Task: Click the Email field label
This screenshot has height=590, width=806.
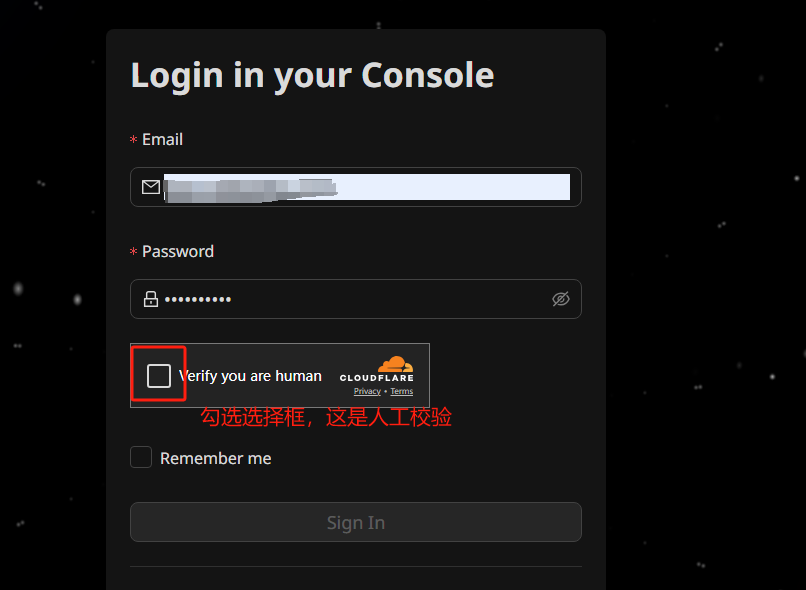Action: [162, 139]
